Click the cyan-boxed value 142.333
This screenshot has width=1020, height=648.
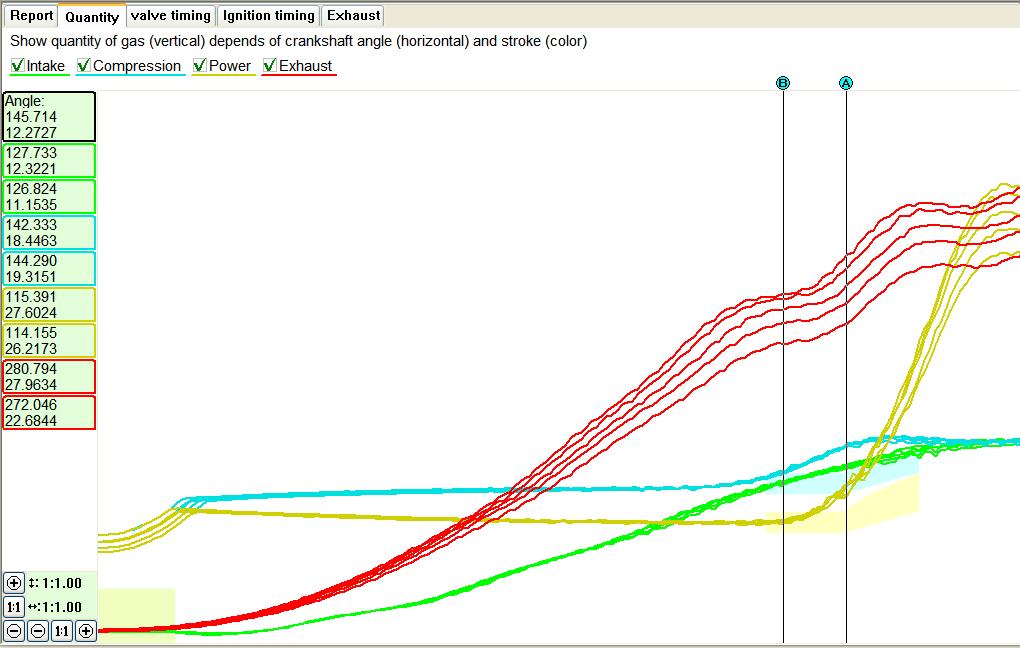[x=31, y=225]
